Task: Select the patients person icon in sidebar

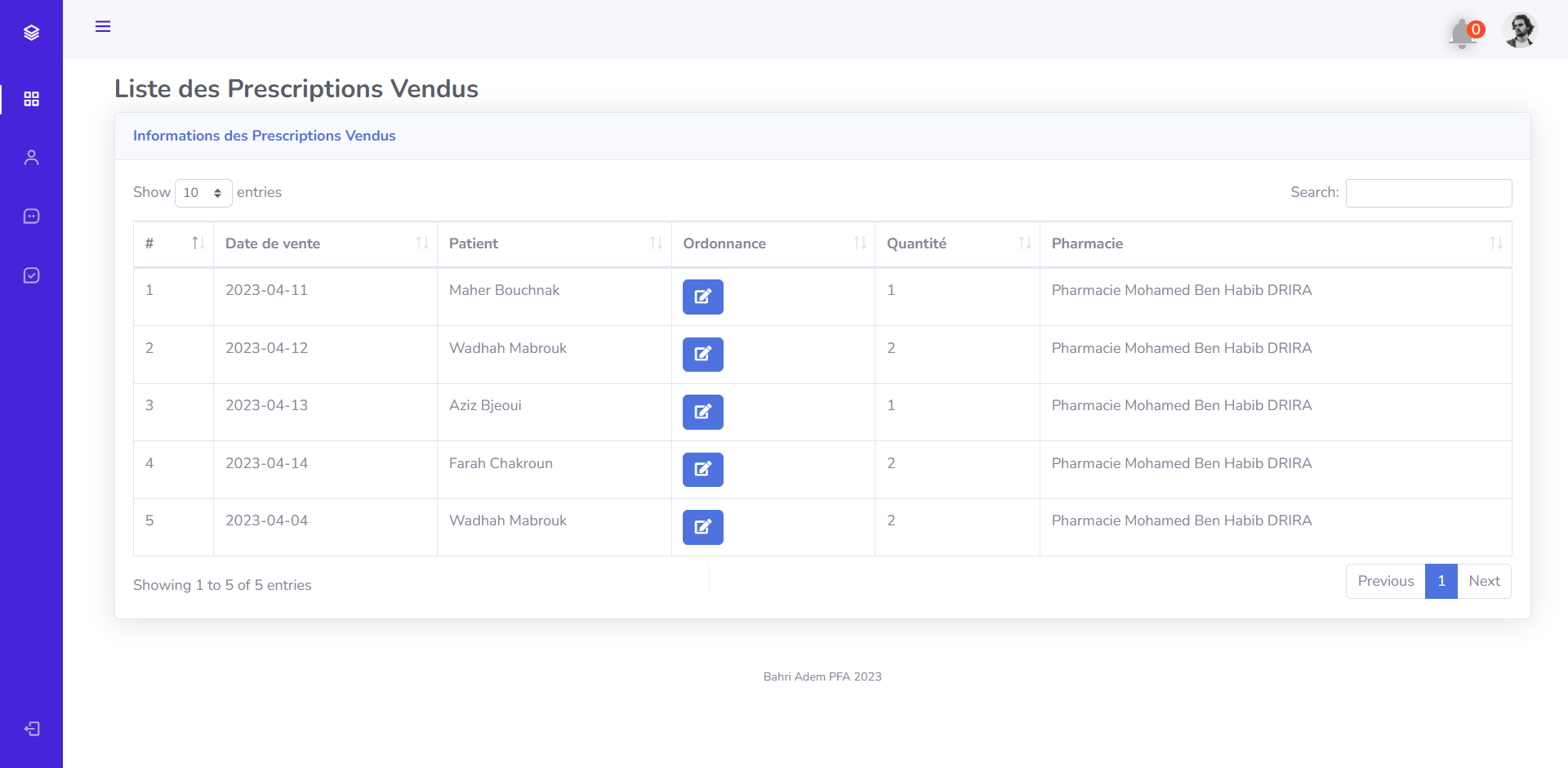Action: 31,157
